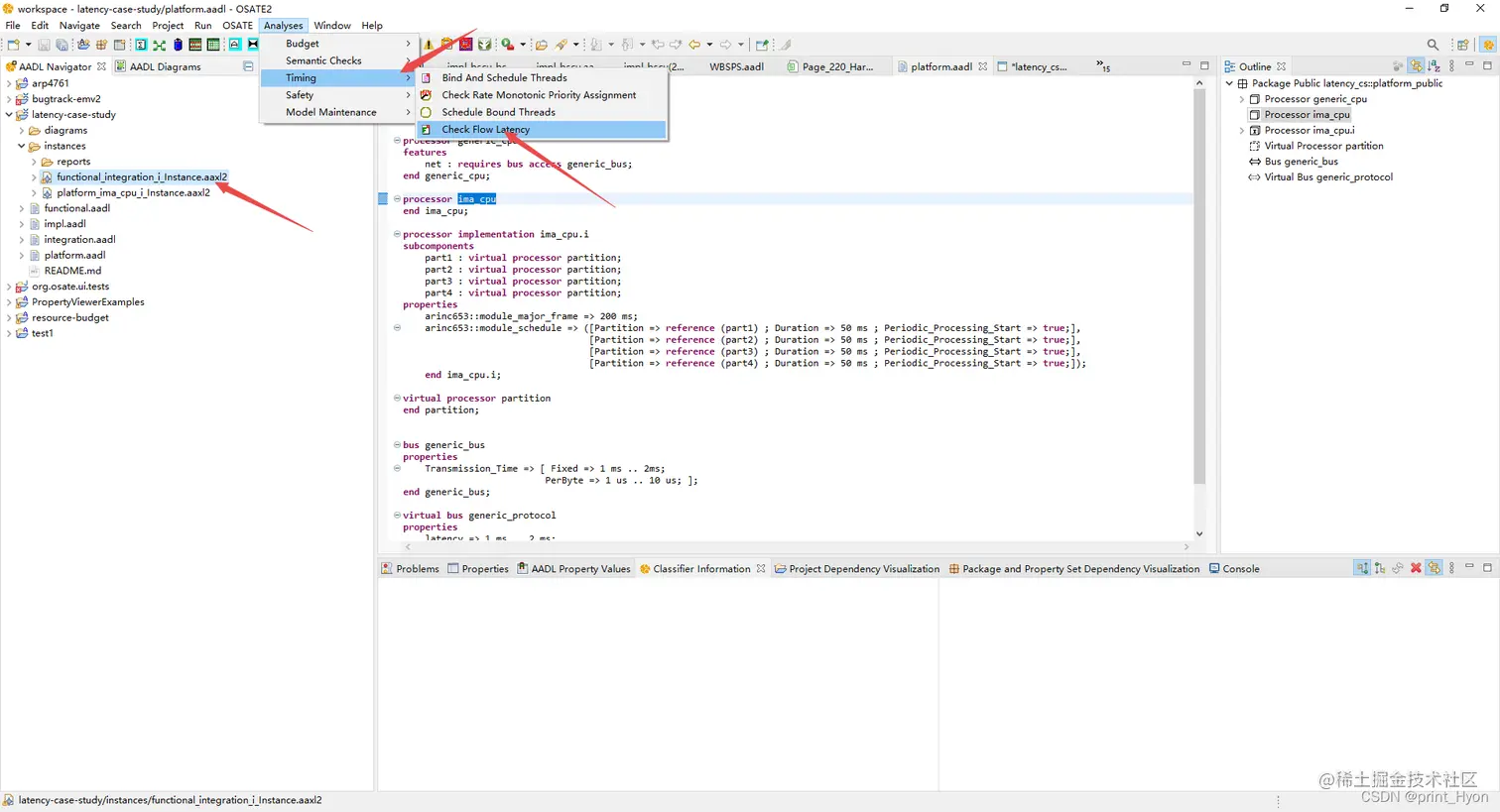Screen dimensions: 1500x812
Task: Close the AADL Navigator view tab
Action: point(101,66)
